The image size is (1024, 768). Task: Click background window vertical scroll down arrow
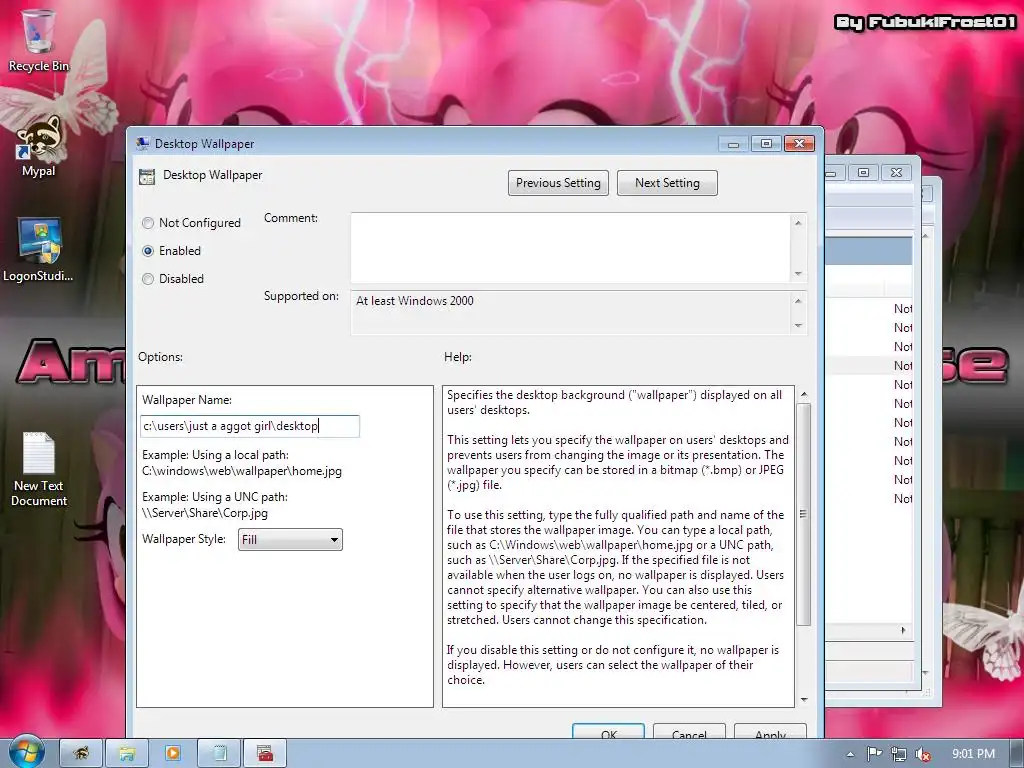(925, 672)
